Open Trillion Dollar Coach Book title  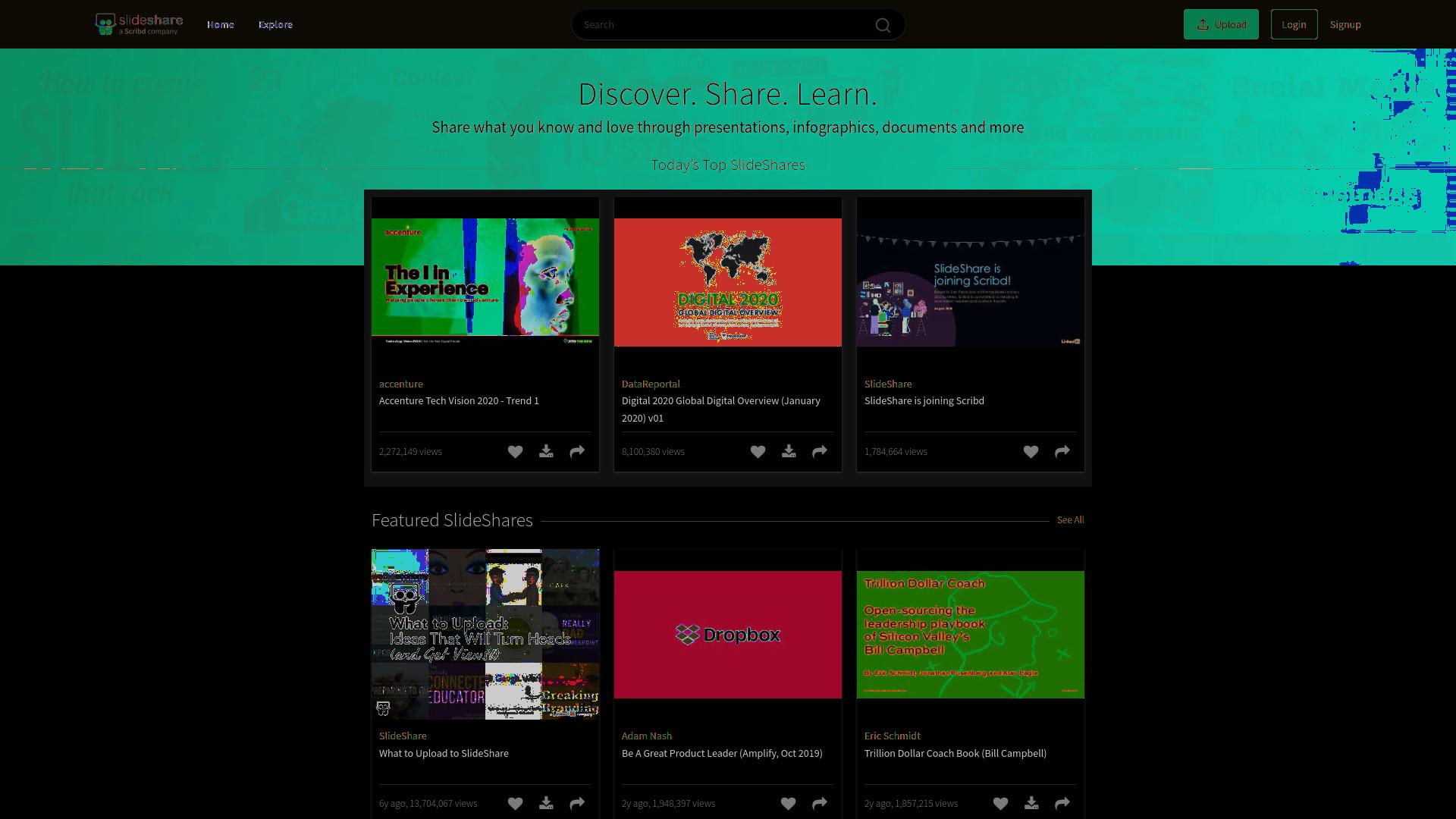pos(955,754)
